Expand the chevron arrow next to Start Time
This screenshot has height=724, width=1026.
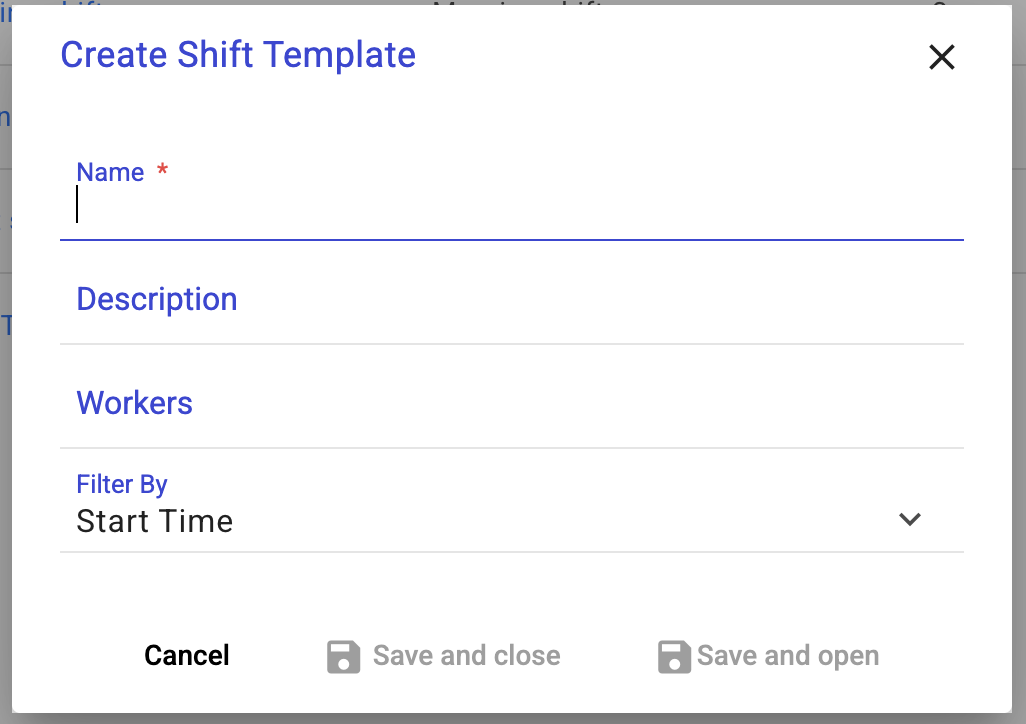coord(909,519)
